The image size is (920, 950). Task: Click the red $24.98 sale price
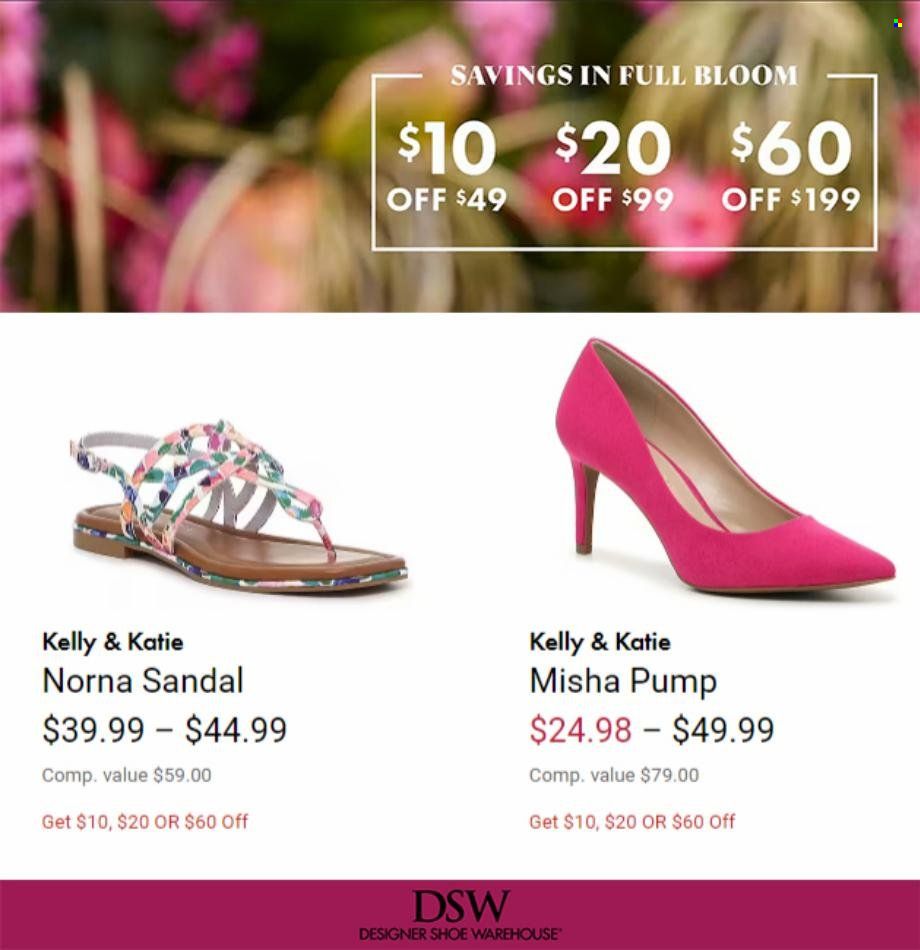[x=581, y=729]
